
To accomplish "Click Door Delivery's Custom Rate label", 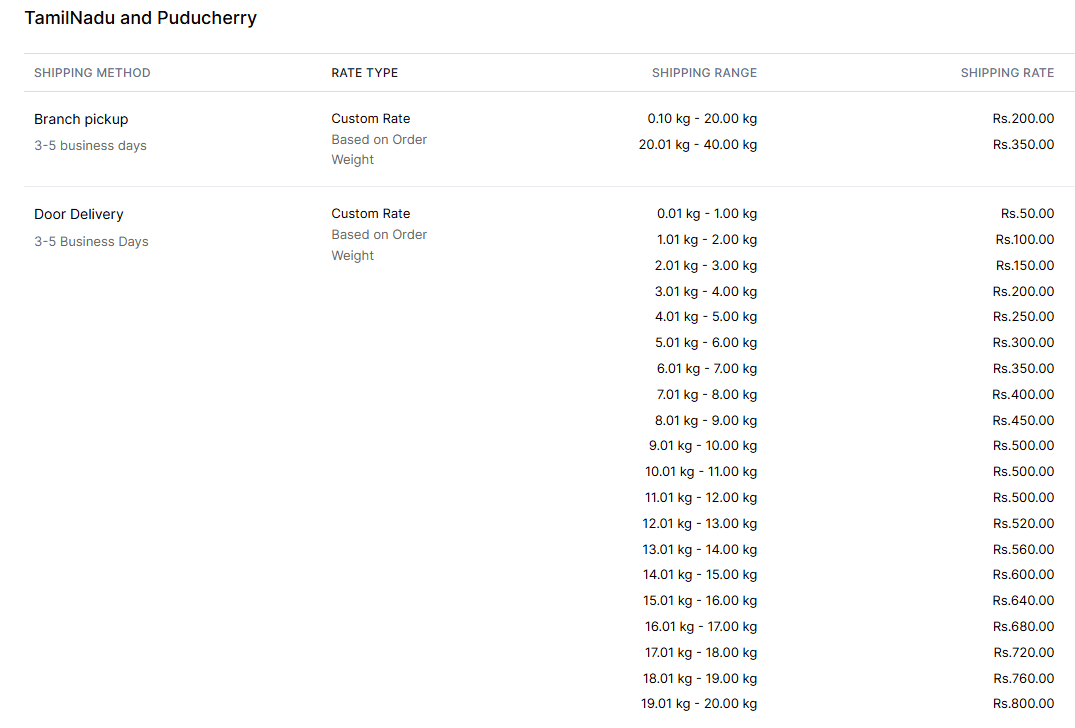I will tap(371, 213).
